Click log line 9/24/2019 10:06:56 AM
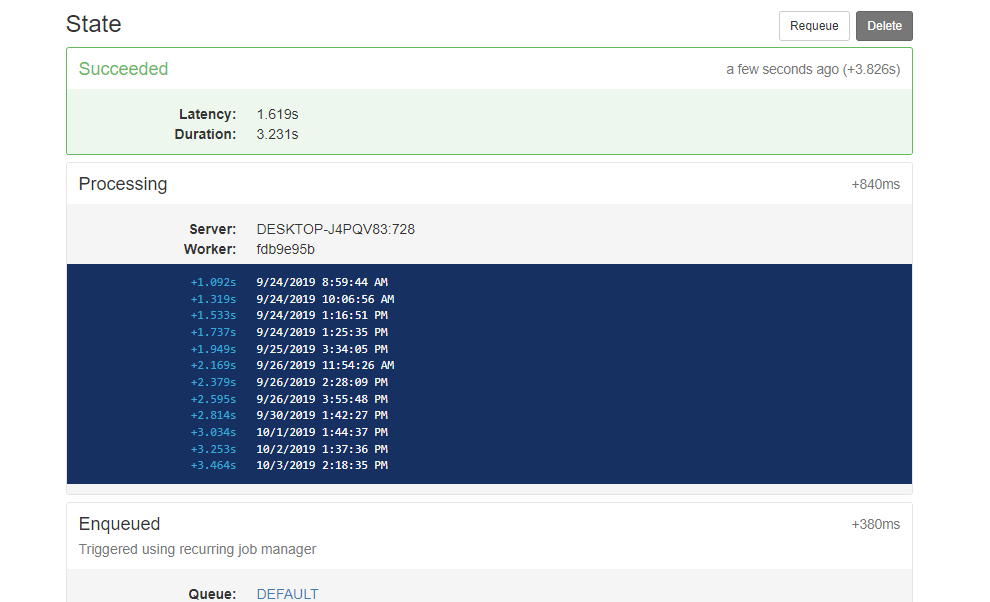990x602 pixels. (325, 299)
